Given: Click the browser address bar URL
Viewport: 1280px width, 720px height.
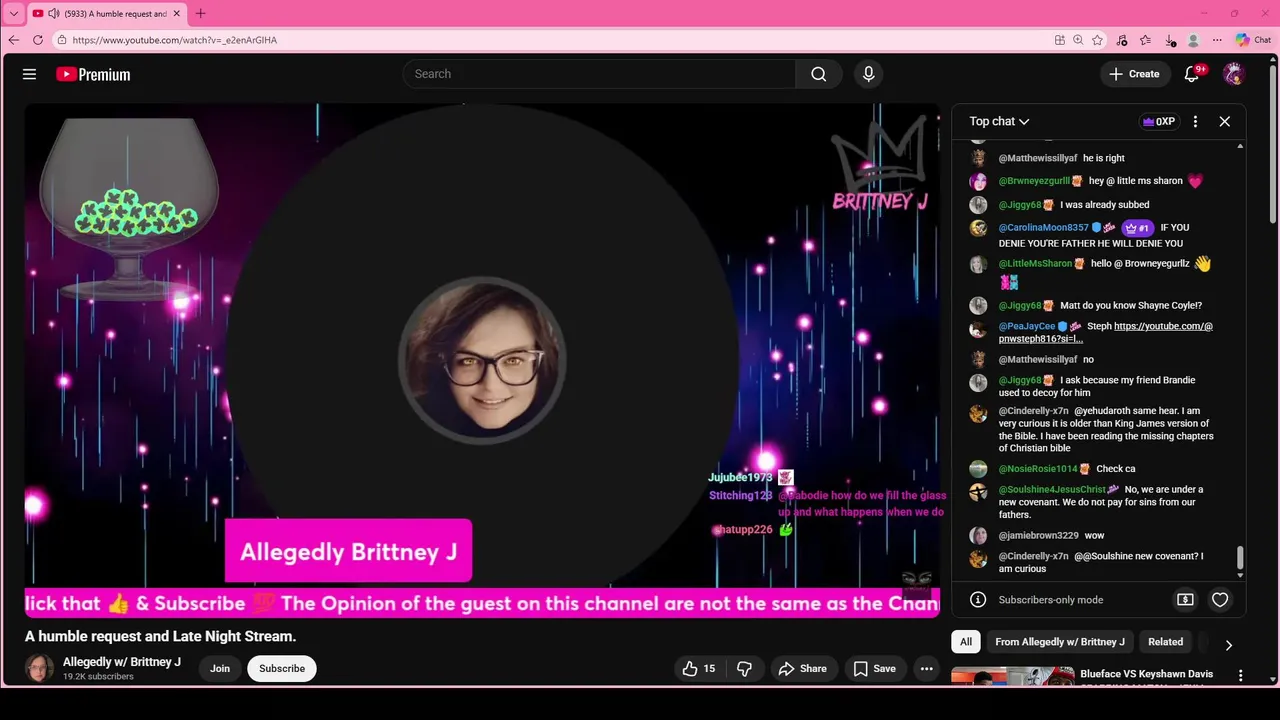Looking at the screenshot, I should click(175, 40).
